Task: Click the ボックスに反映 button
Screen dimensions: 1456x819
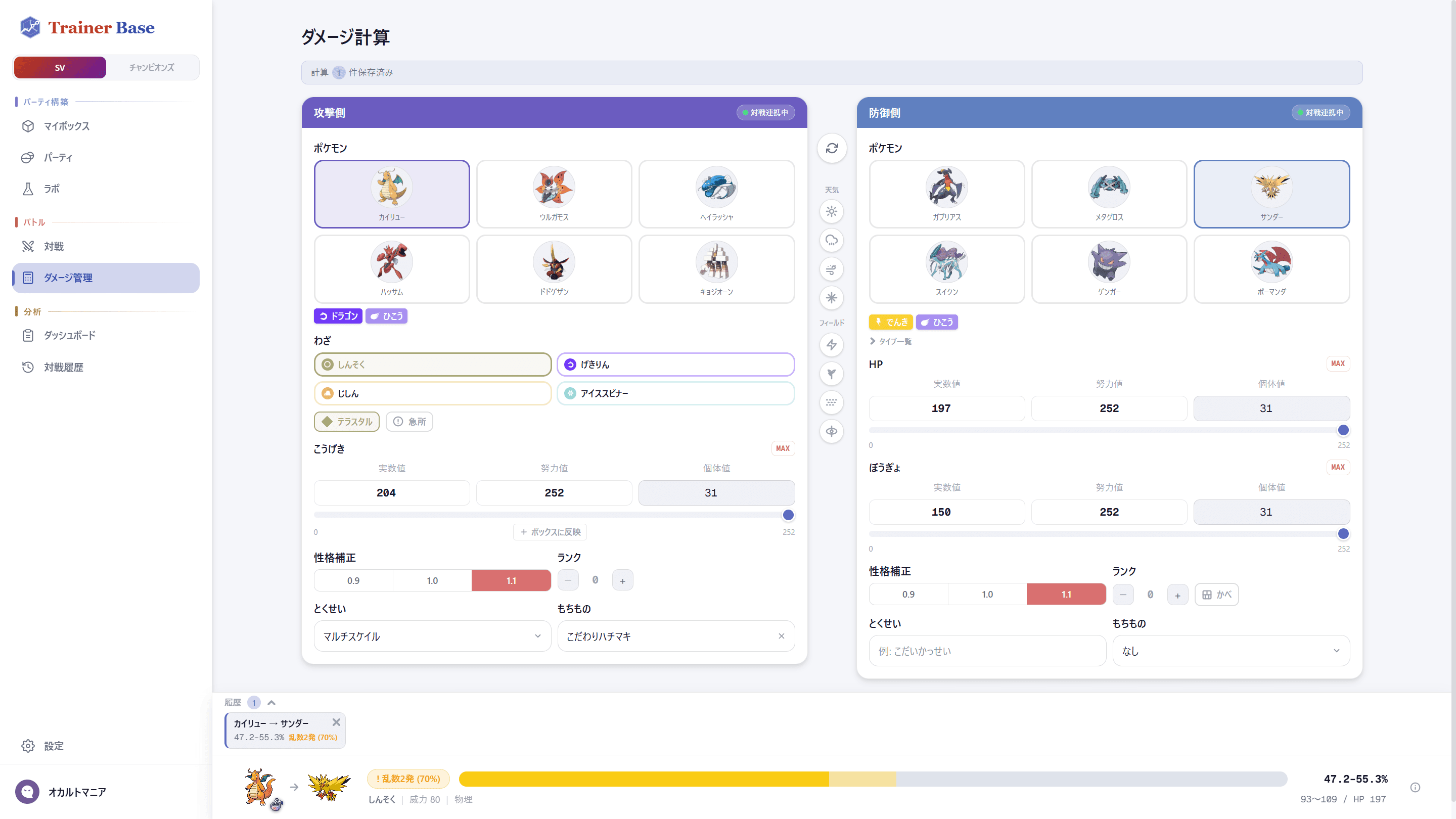Action: click(550, 532)
